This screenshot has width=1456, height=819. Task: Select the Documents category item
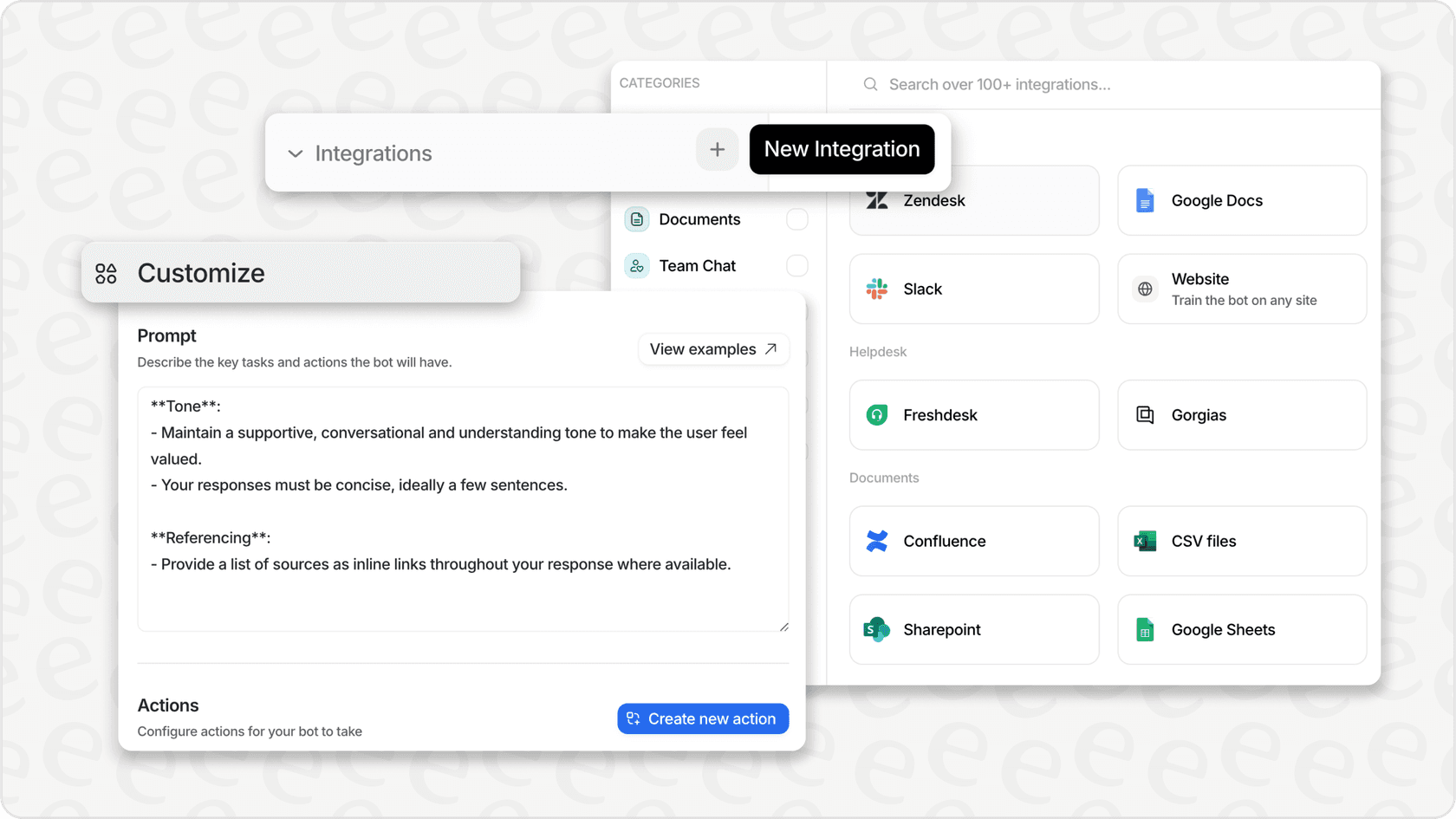pyautogui.click(x=699, y=219)
